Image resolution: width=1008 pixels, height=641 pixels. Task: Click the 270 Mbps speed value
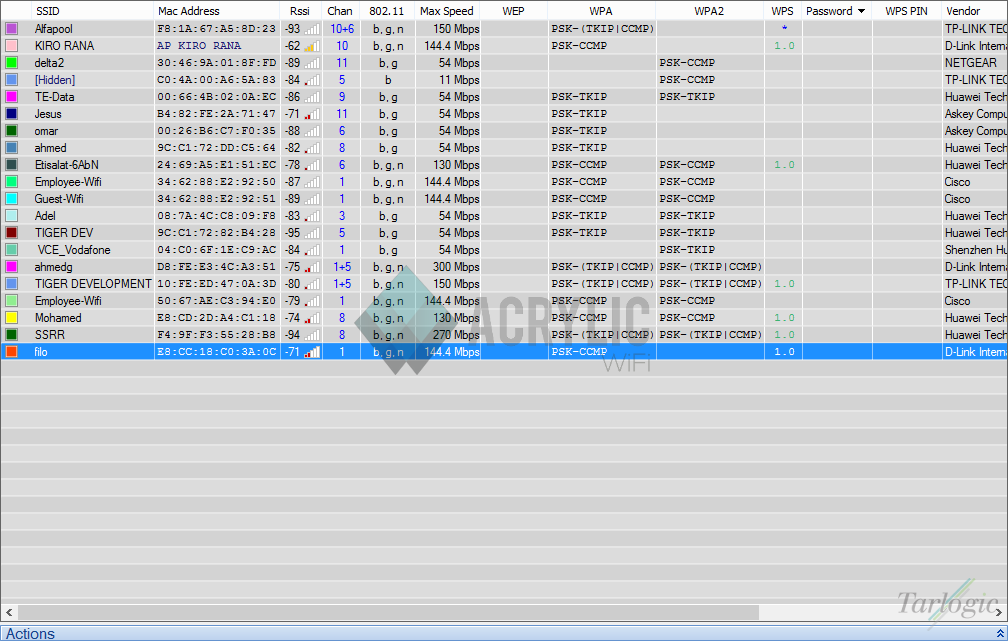tap(456, 334)
